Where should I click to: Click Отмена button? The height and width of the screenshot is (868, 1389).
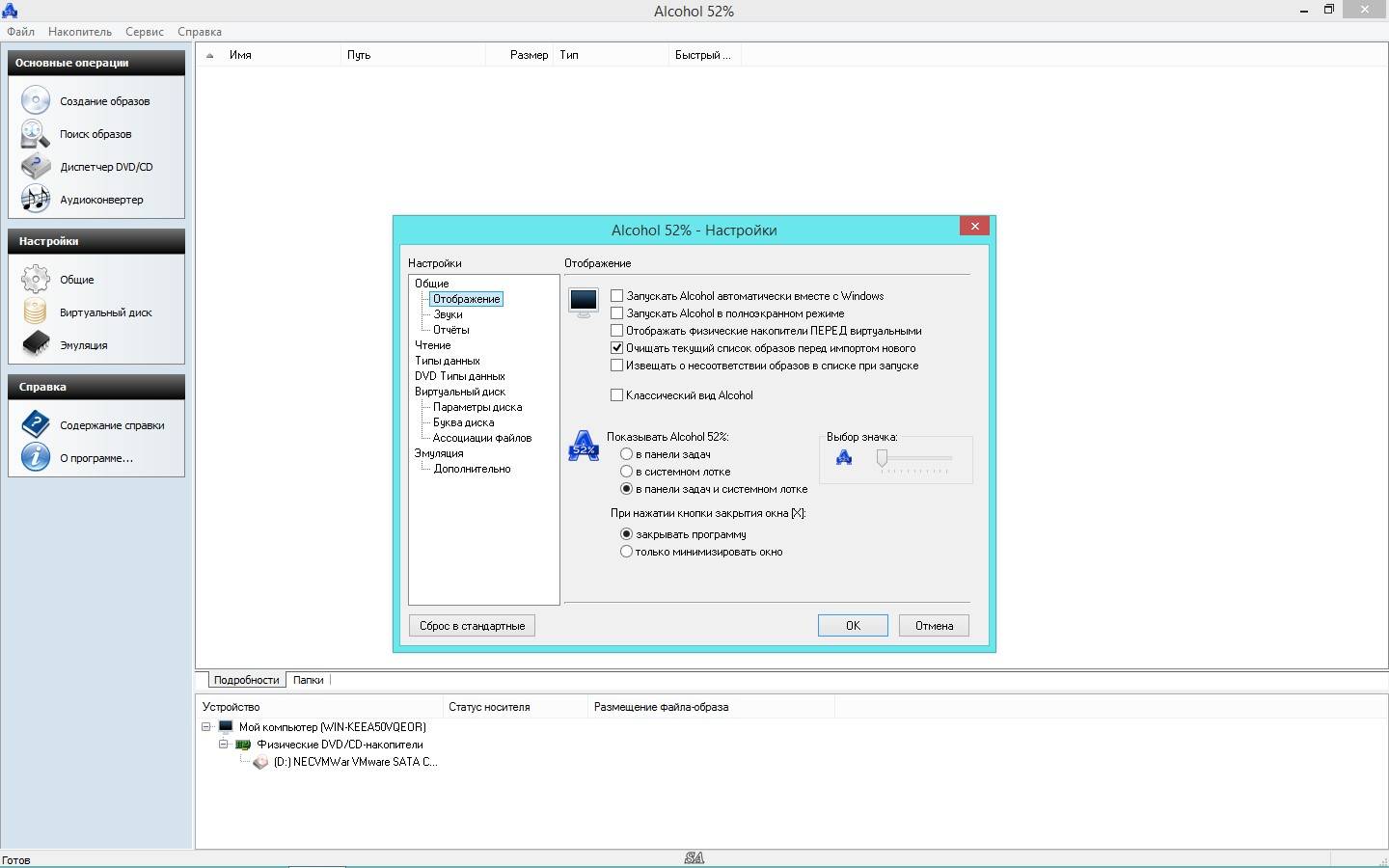click(x=934, y=625)
